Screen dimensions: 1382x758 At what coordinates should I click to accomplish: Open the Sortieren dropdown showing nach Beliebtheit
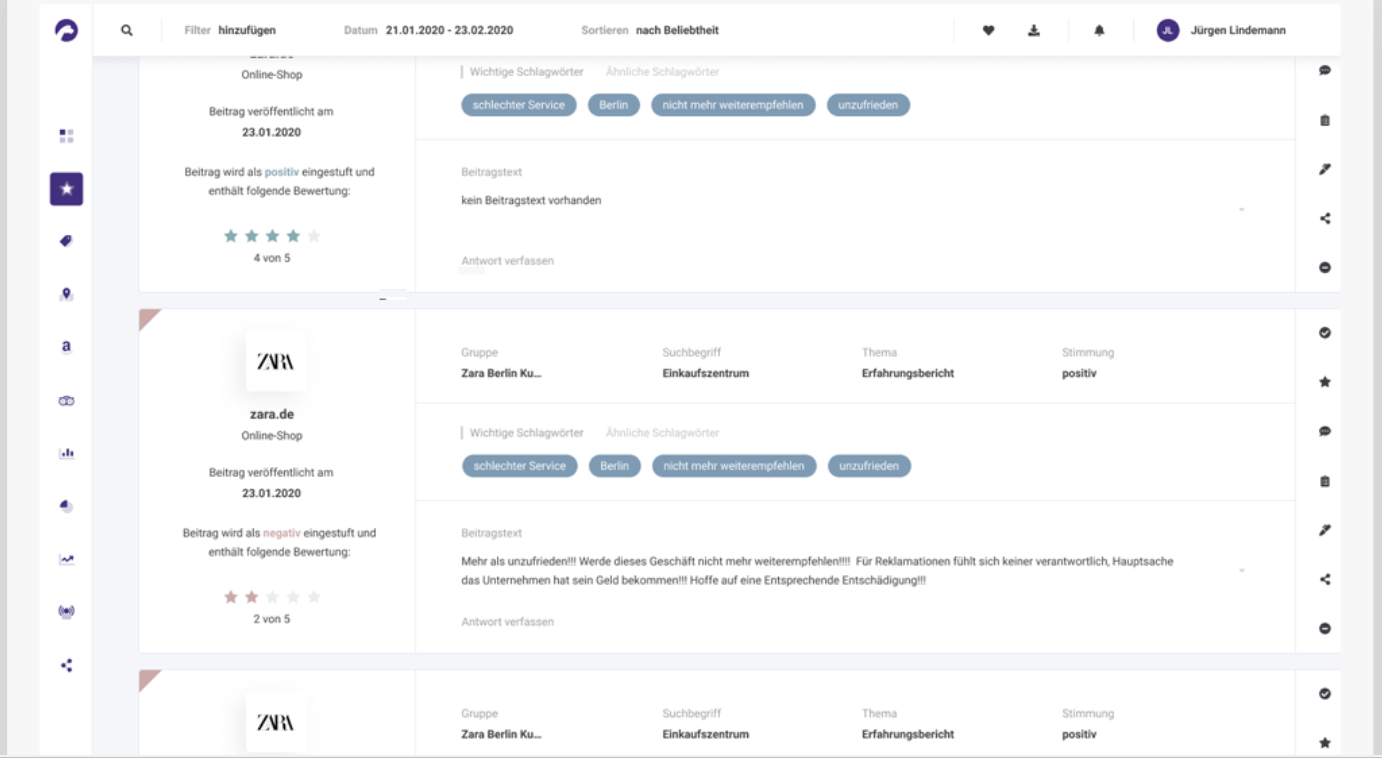tap(678, 30)
